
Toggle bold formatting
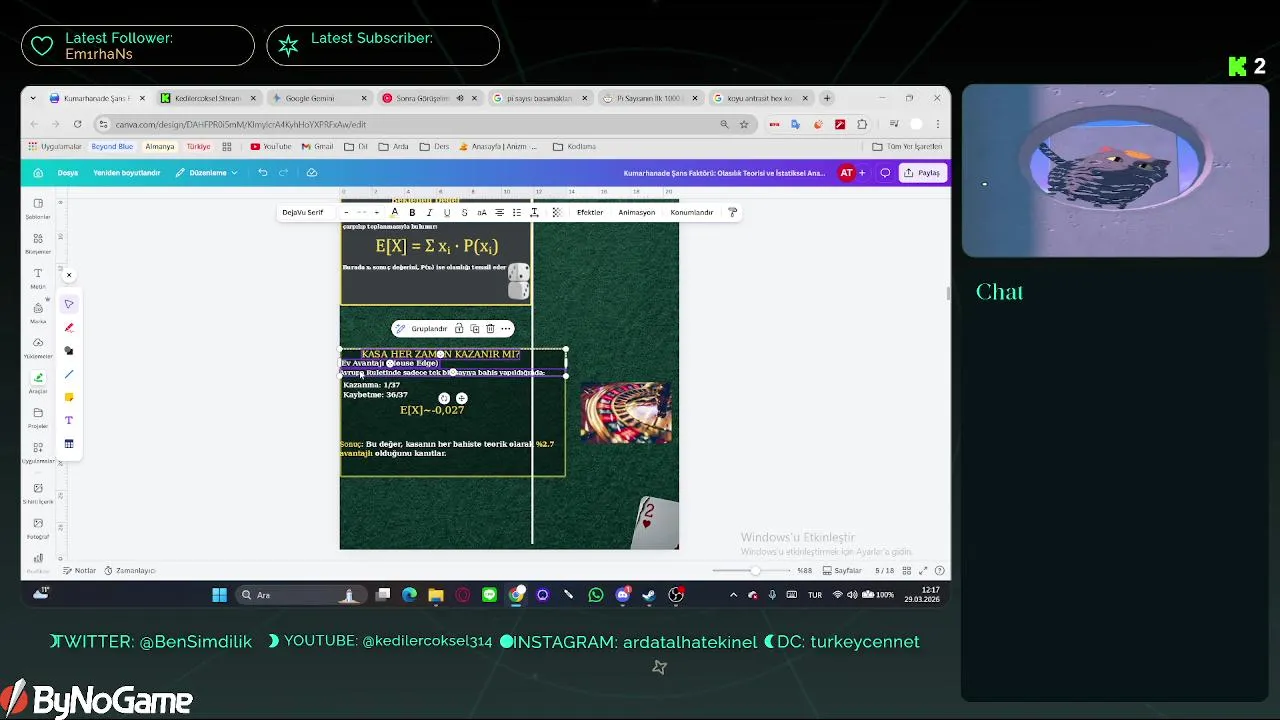[x=412, y=212]
